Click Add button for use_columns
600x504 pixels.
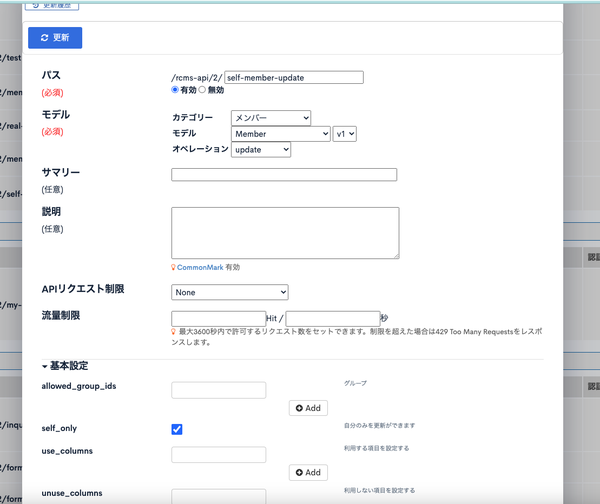(308, 472)
